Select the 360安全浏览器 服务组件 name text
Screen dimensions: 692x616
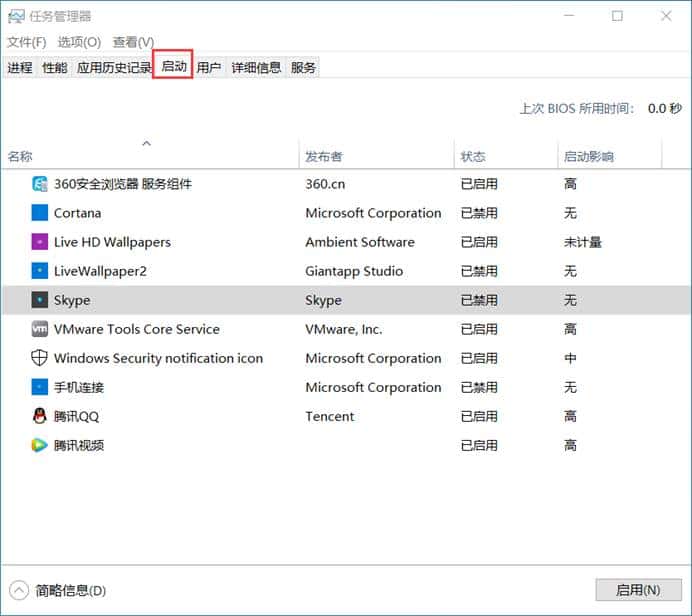[x=123, y=184]
